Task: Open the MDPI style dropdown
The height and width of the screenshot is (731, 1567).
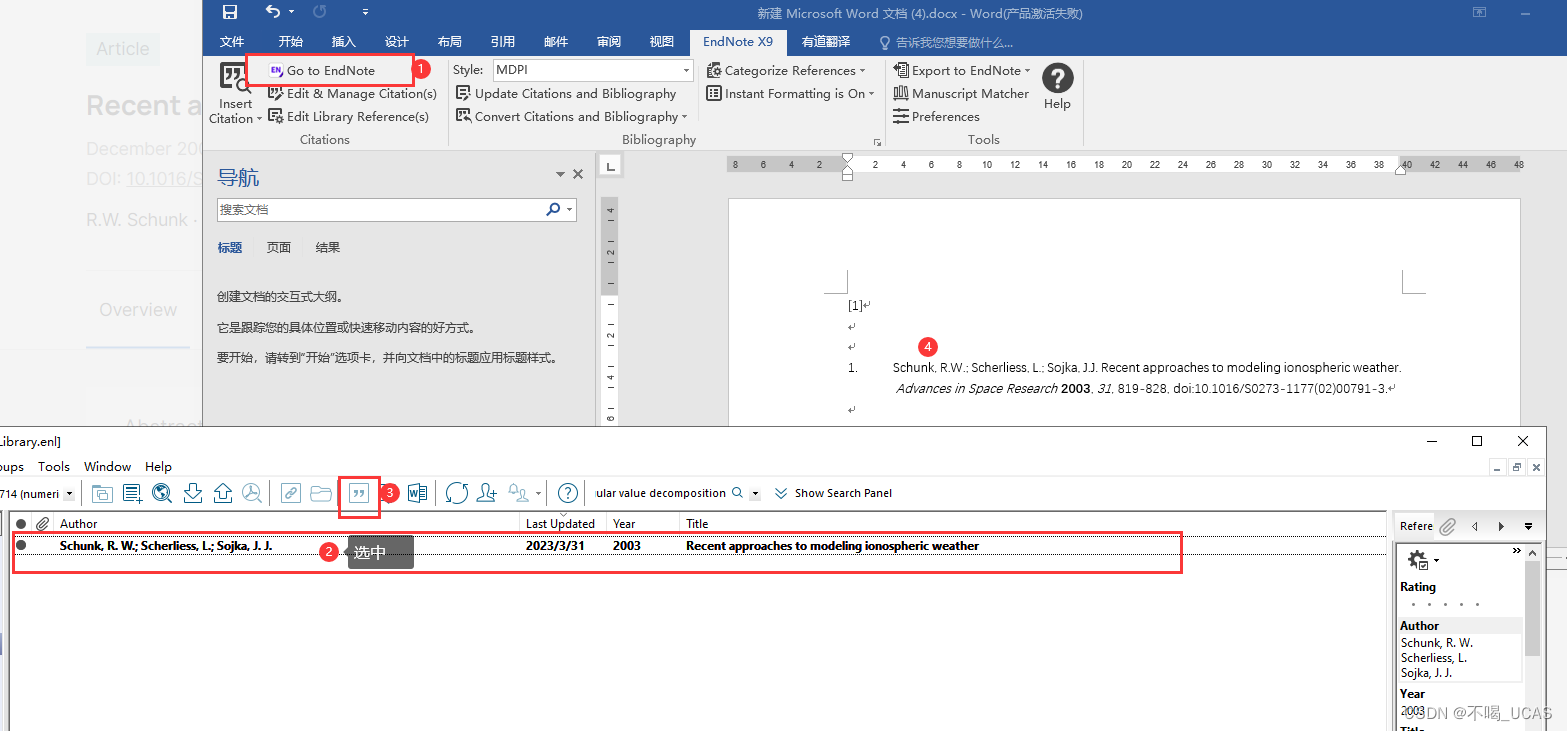Action: point(686,70)
